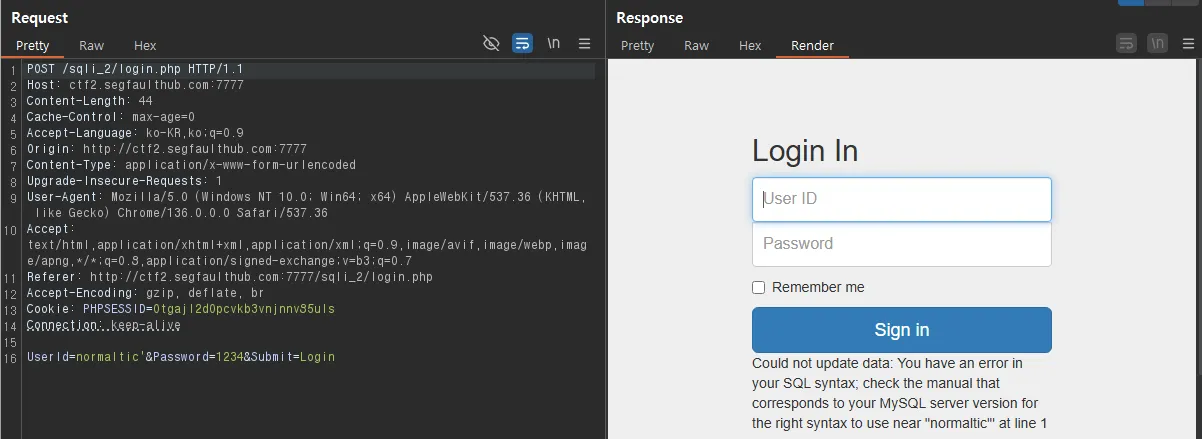The image size is (1202, 439).
Task: Switch the Request view to Pretty tab
Action: coord(33,45)
